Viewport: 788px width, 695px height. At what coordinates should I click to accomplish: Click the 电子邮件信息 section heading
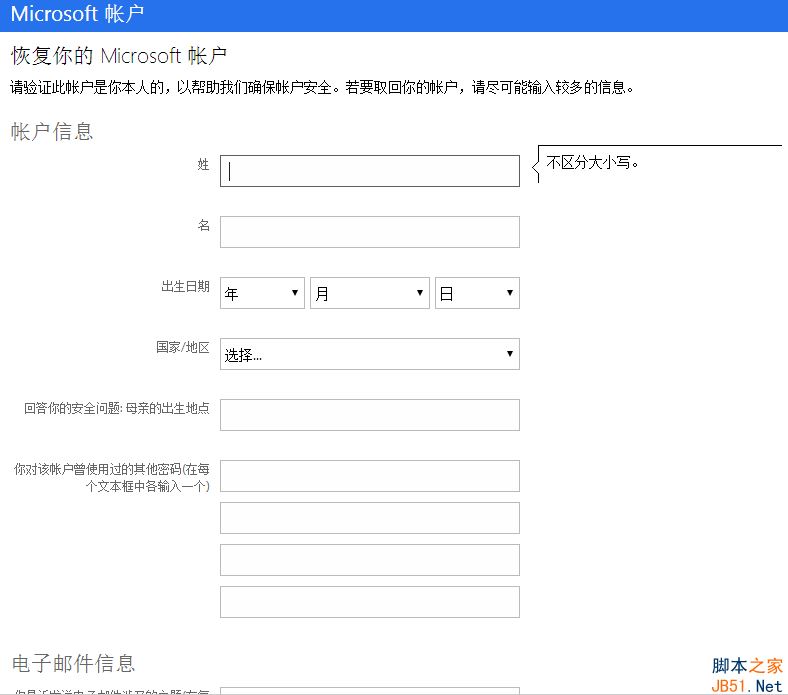[x=73, y=664]
